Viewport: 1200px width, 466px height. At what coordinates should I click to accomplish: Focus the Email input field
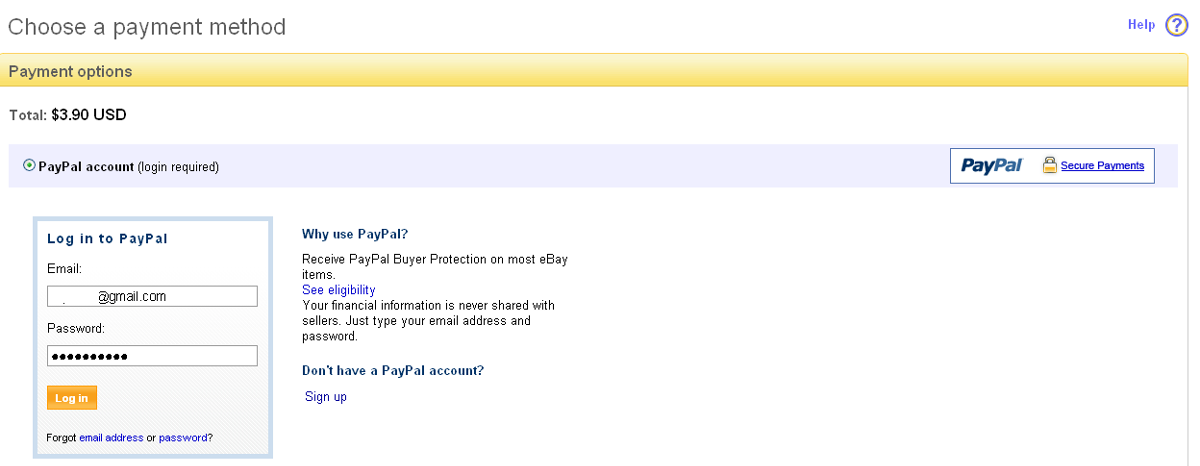pos(152,296)
